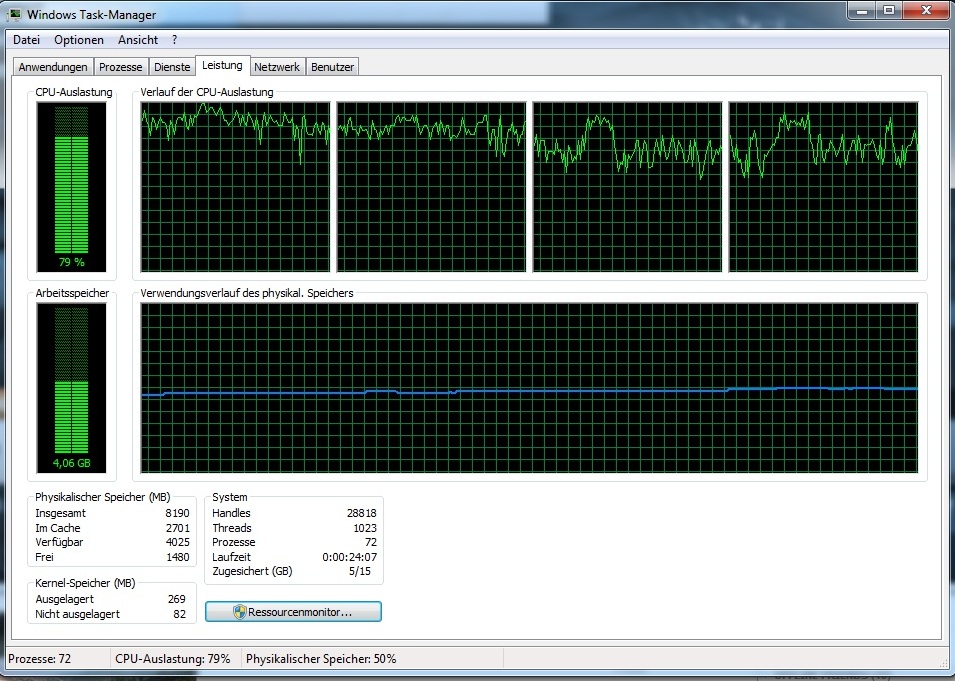Click the Zugesichert (GB) value 5/15

click(x=360, y=571)
